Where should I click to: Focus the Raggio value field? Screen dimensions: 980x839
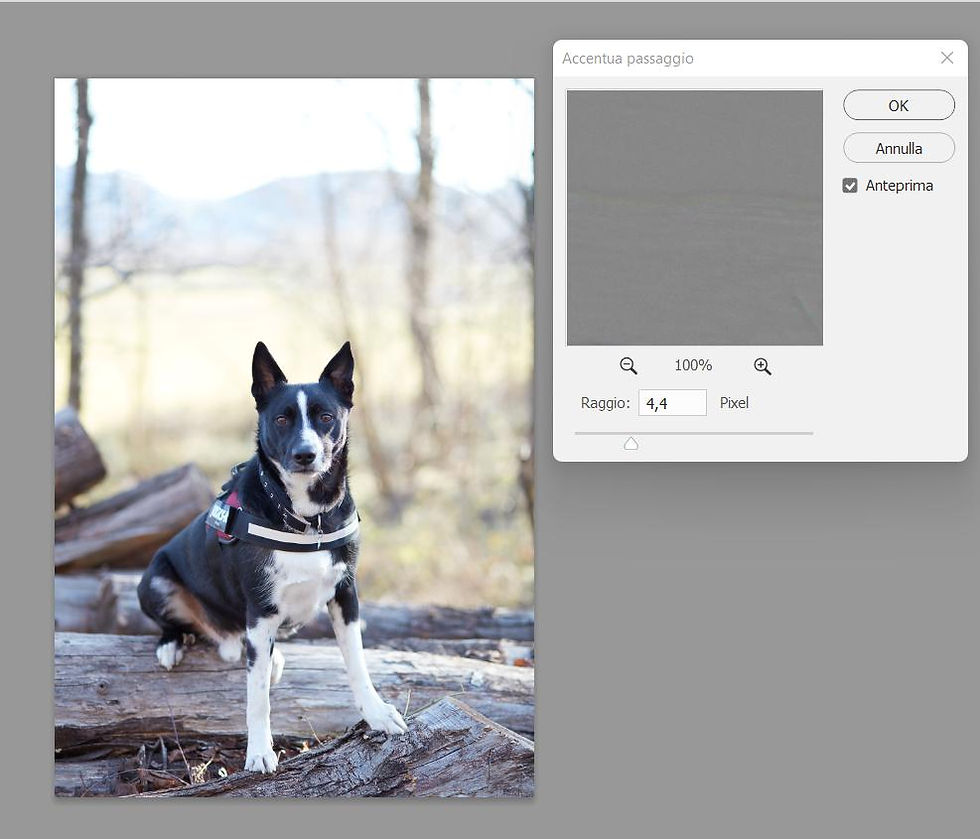click(x=672, y=403)
